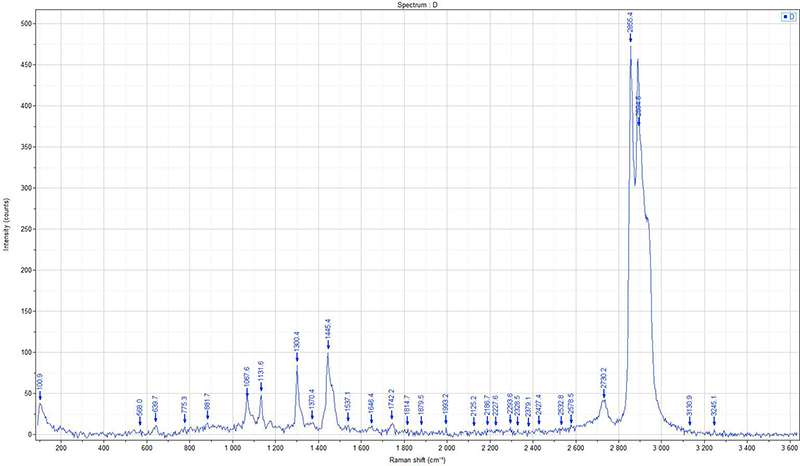800x466 pixels.
Task: Select the 1993.2 peak marker
Action: [446, 420]
